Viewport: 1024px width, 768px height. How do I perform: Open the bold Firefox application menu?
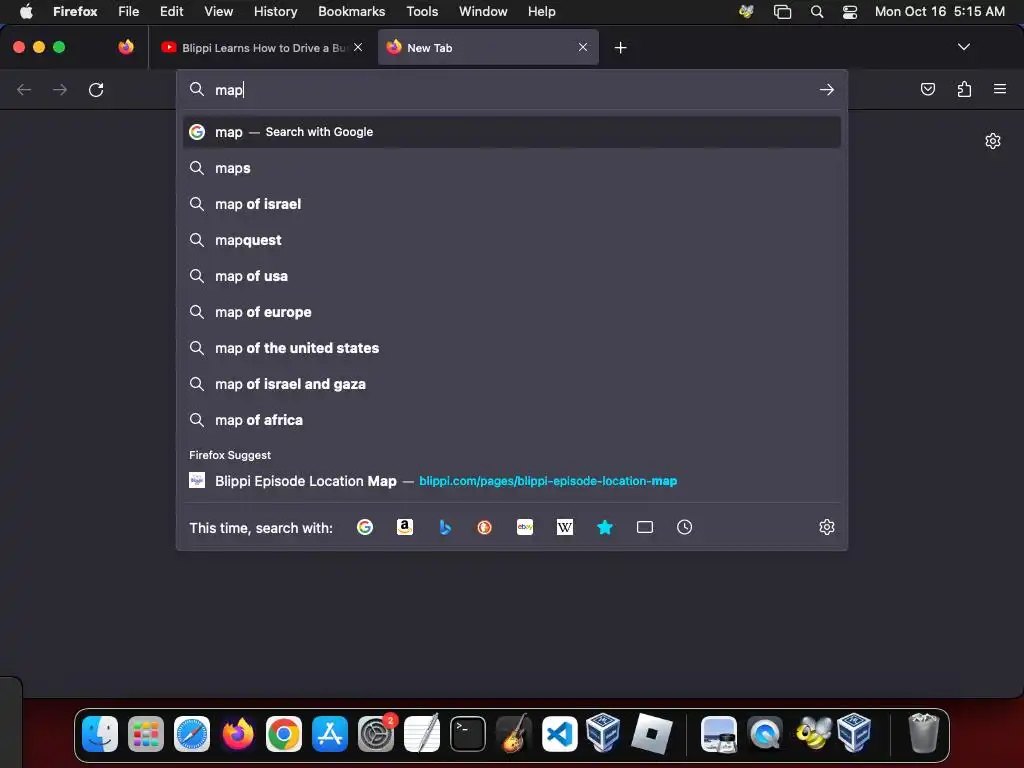tap(75, 11)
